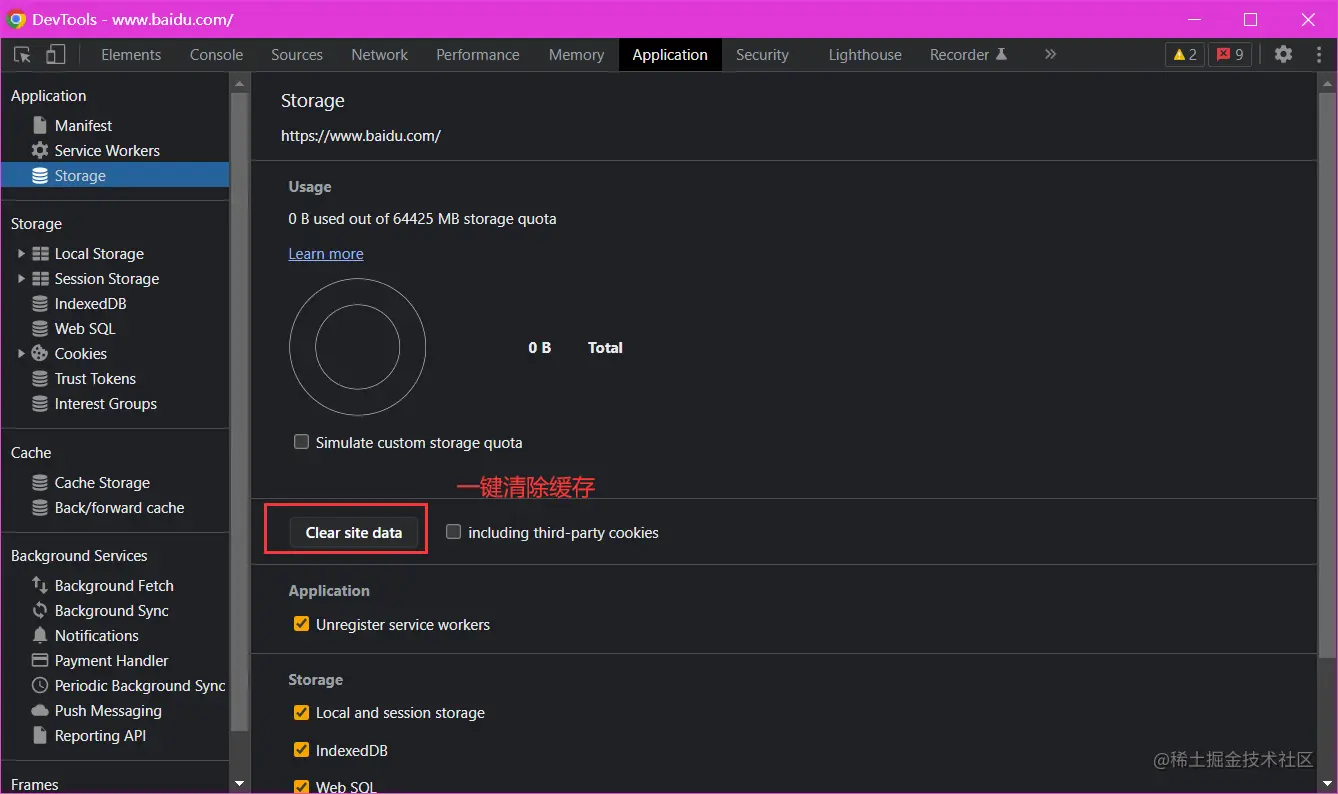Screen dimensions: 1338x794
Task: Select Session Storage in sidebar
Action: 115,279
